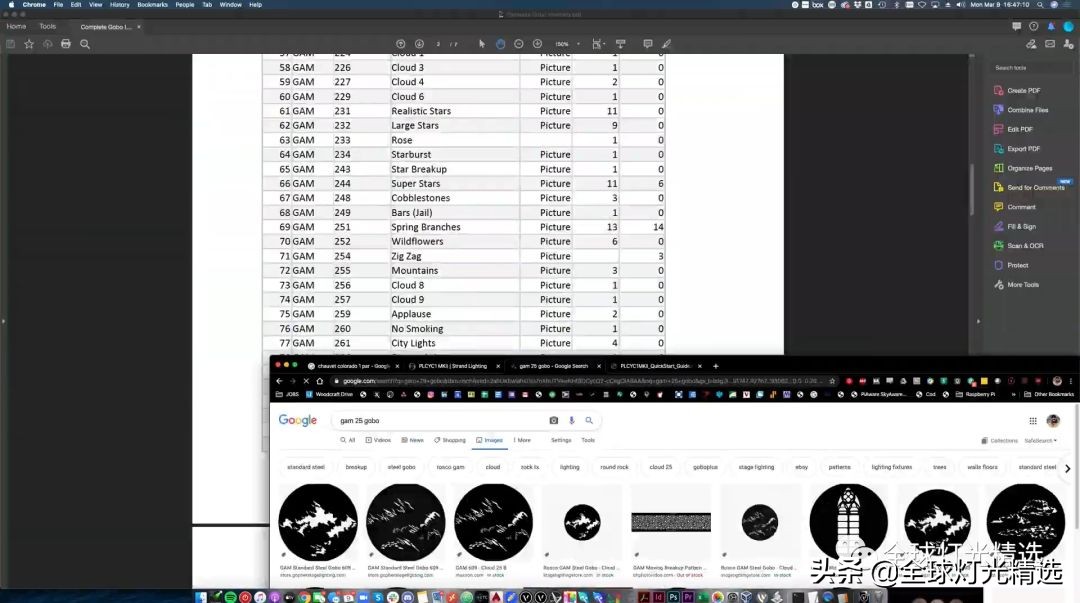Open the History menu in macOS menu bar
The width and height of the screenshot is (1080, 603).
119,5
